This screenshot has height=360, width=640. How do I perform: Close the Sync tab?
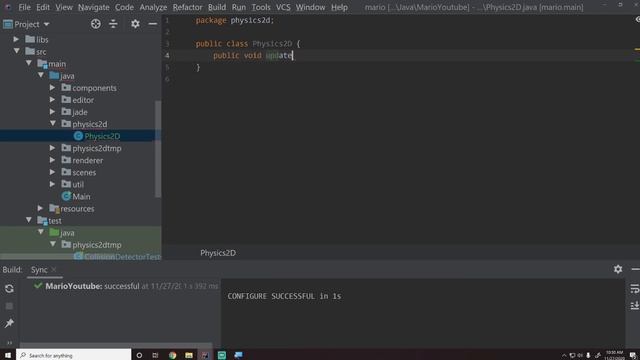tap(54, 269)
